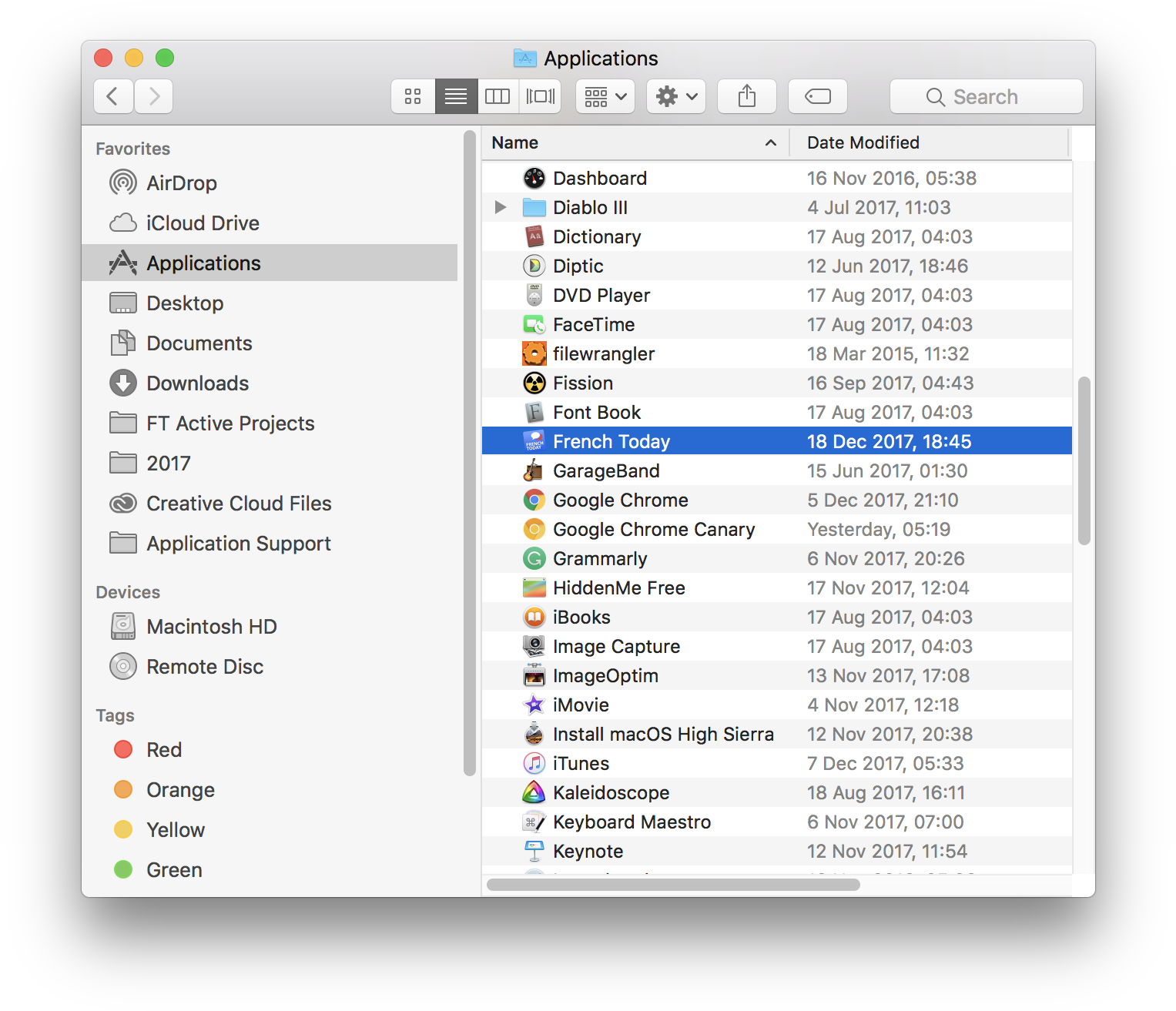Sort by Date Modified column header
Viewport: 1176px width, 1011px height.
tap(930, 142)
